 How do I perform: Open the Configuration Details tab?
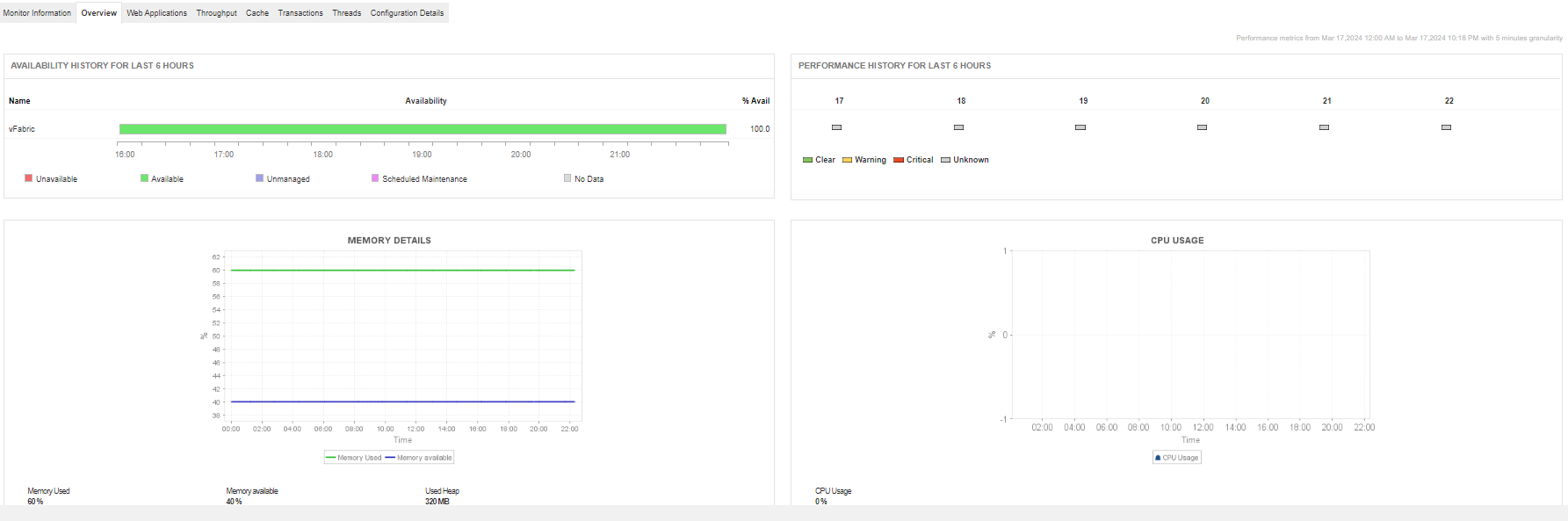[407, 13]
